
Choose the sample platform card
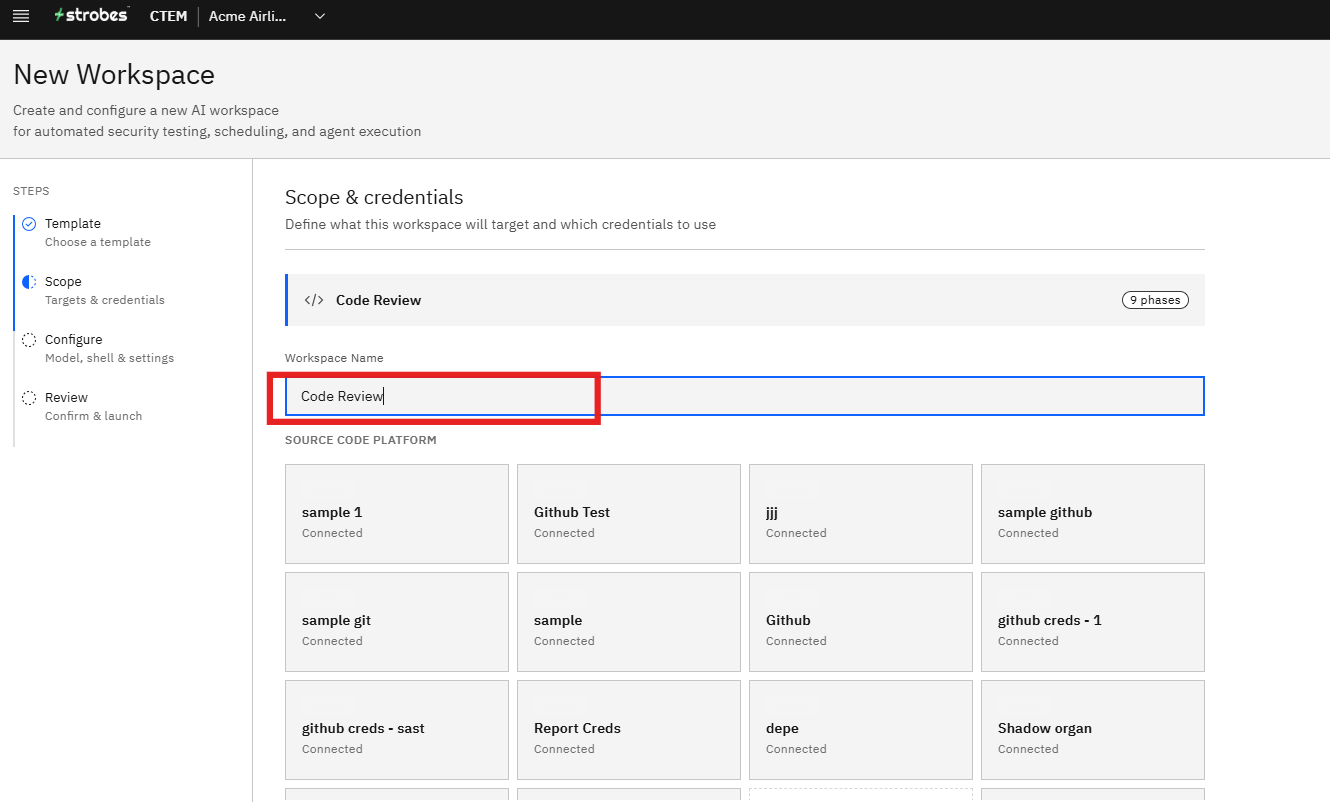click(x=629, y=622)
